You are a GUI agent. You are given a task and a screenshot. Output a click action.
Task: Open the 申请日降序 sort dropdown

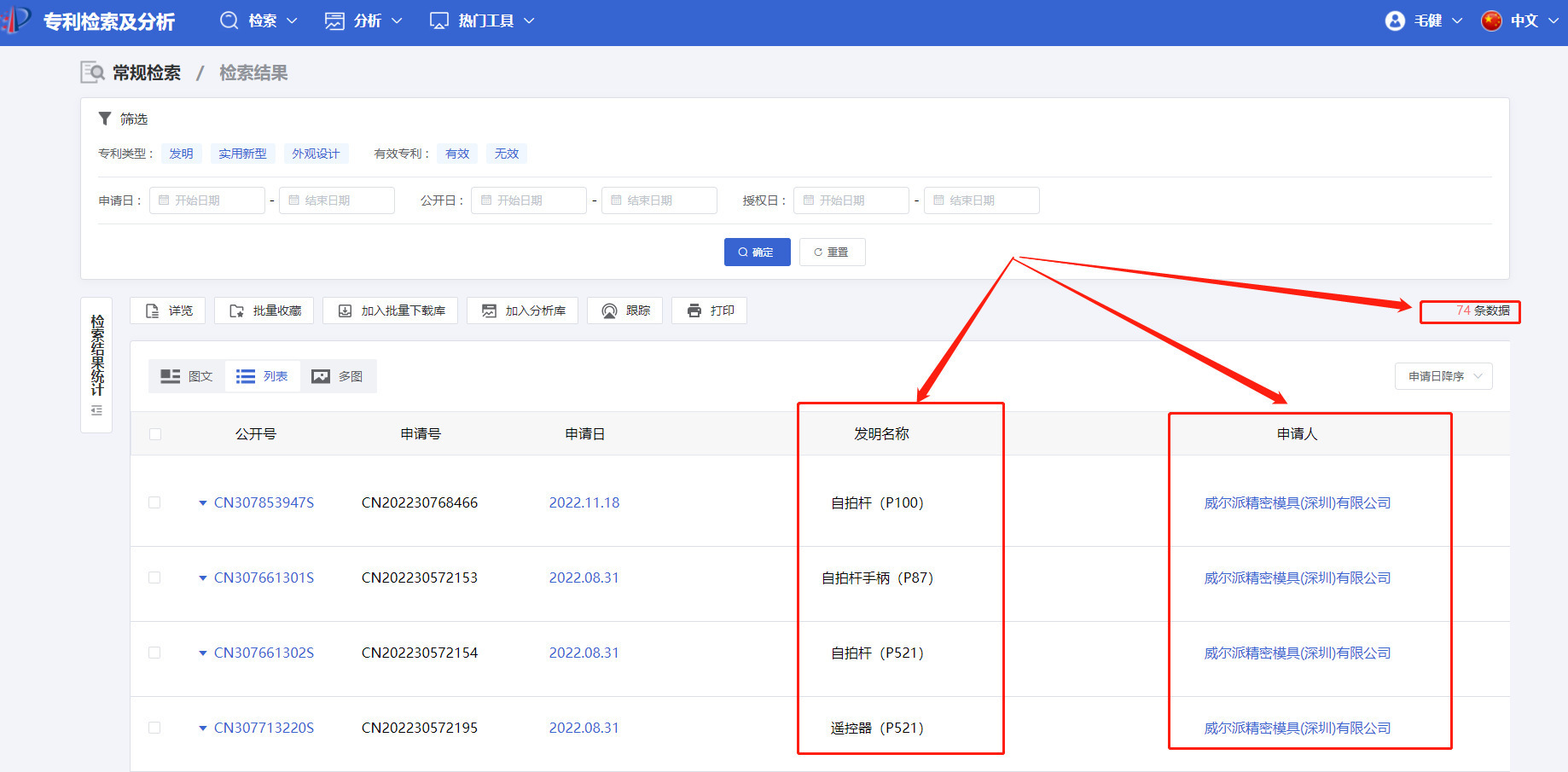[1443, 376]
